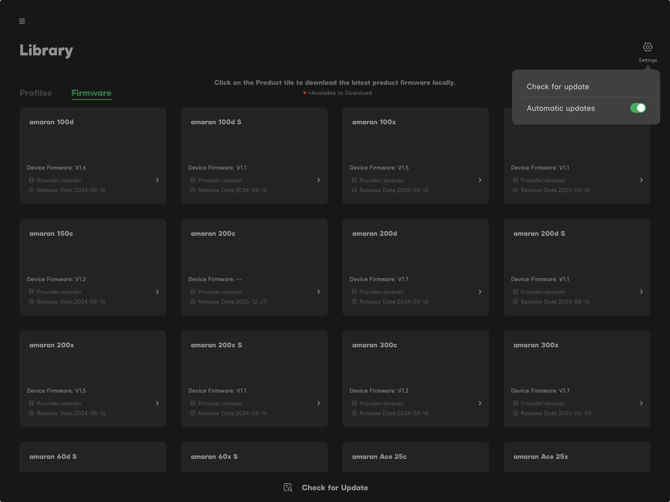Expand the amaran 200c tile chevron
The width and height of the screenshot is (670, 502).
pos(318,292)
